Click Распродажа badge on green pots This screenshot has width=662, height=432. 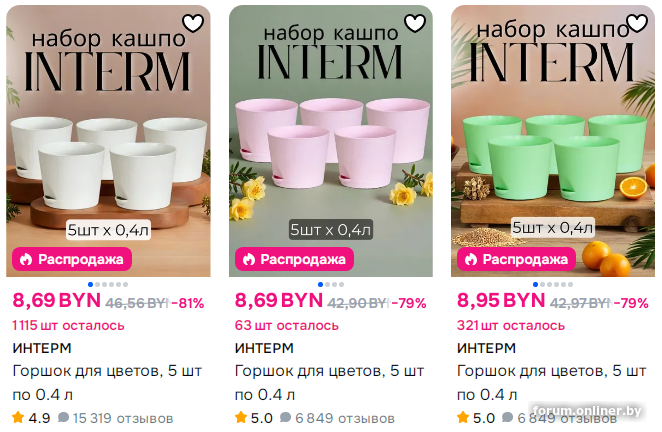[516, 259]
